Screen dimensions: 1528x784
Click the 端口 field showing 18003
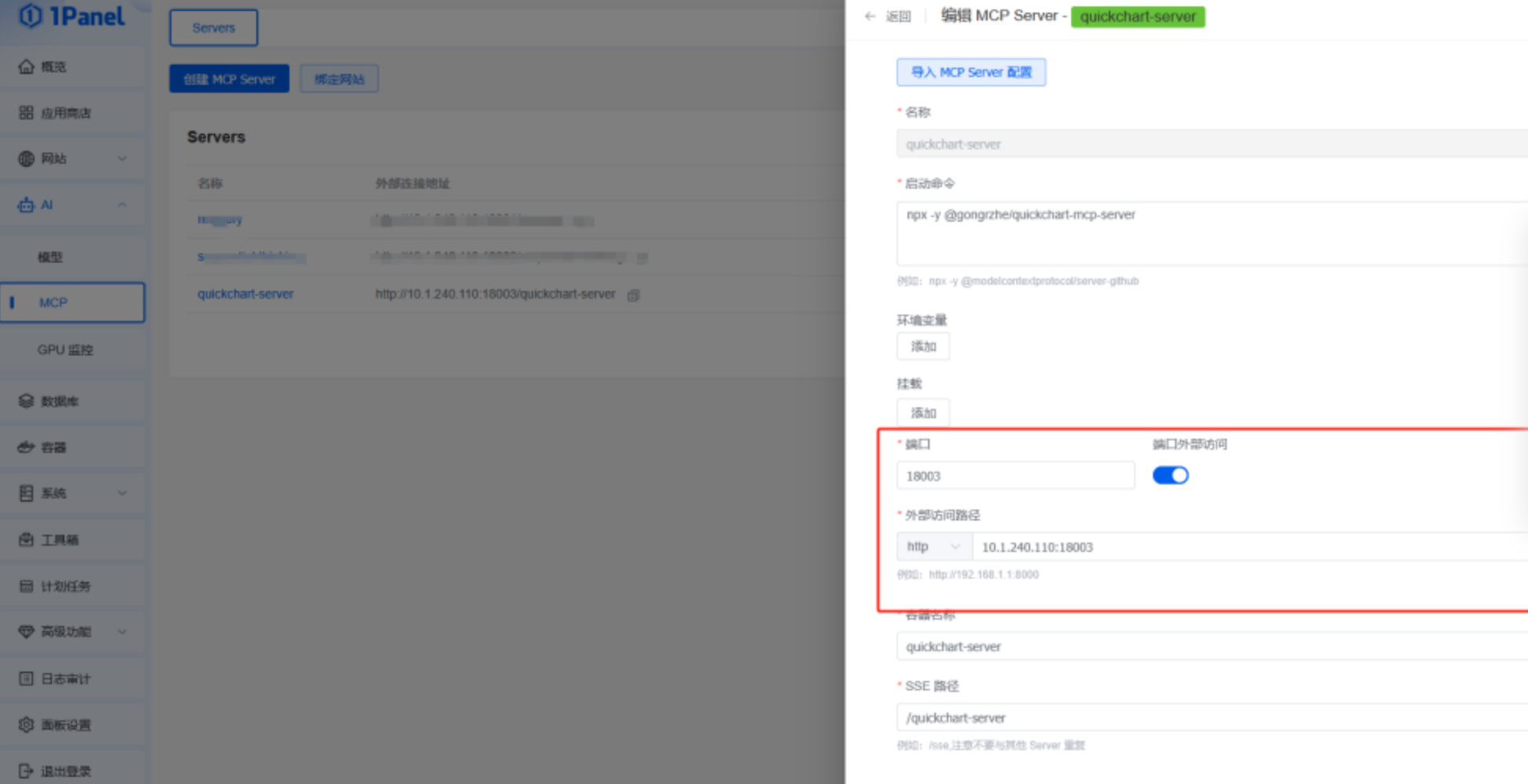[1014, 475]
